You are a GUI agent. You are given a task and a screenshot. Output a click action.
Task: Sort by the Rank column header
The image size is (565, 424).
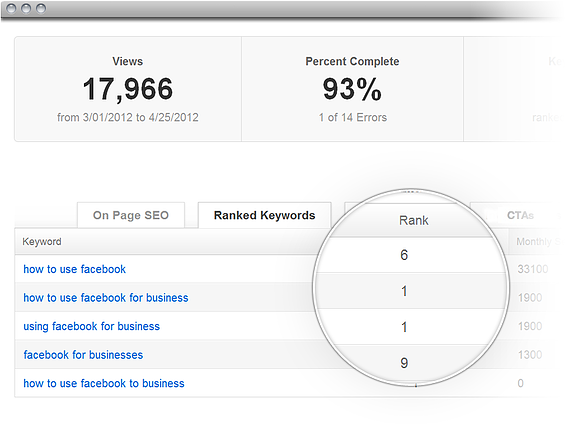tap(414, 220)
